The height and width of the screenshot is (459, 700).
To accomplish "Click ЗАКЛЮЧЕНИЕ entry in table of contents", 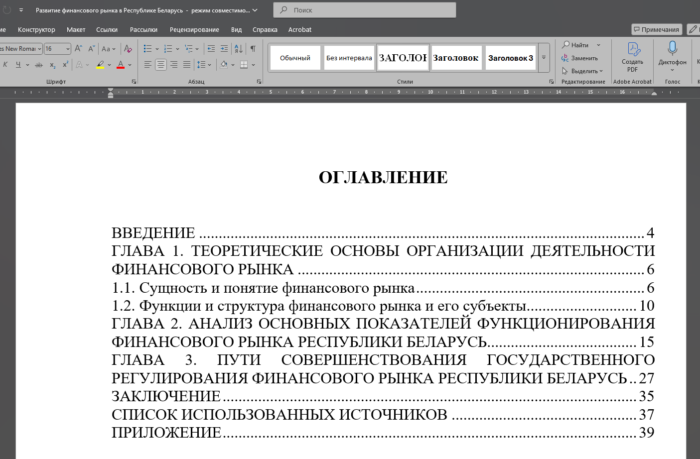I will [x=166, y=396].
